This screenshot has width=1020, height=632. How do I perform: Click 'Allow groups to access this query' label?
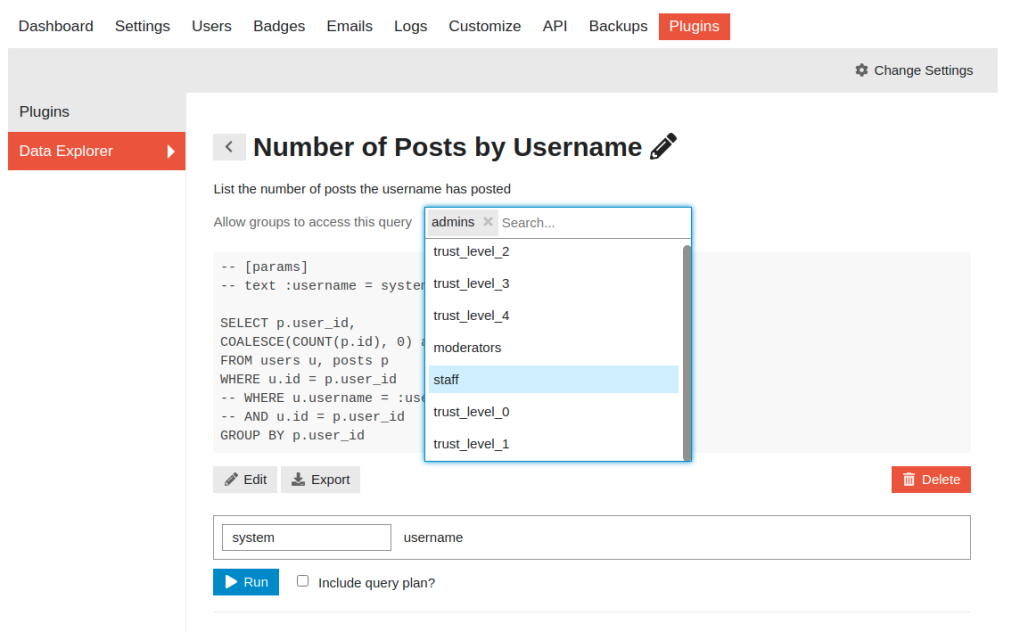[x=312, y=222]
